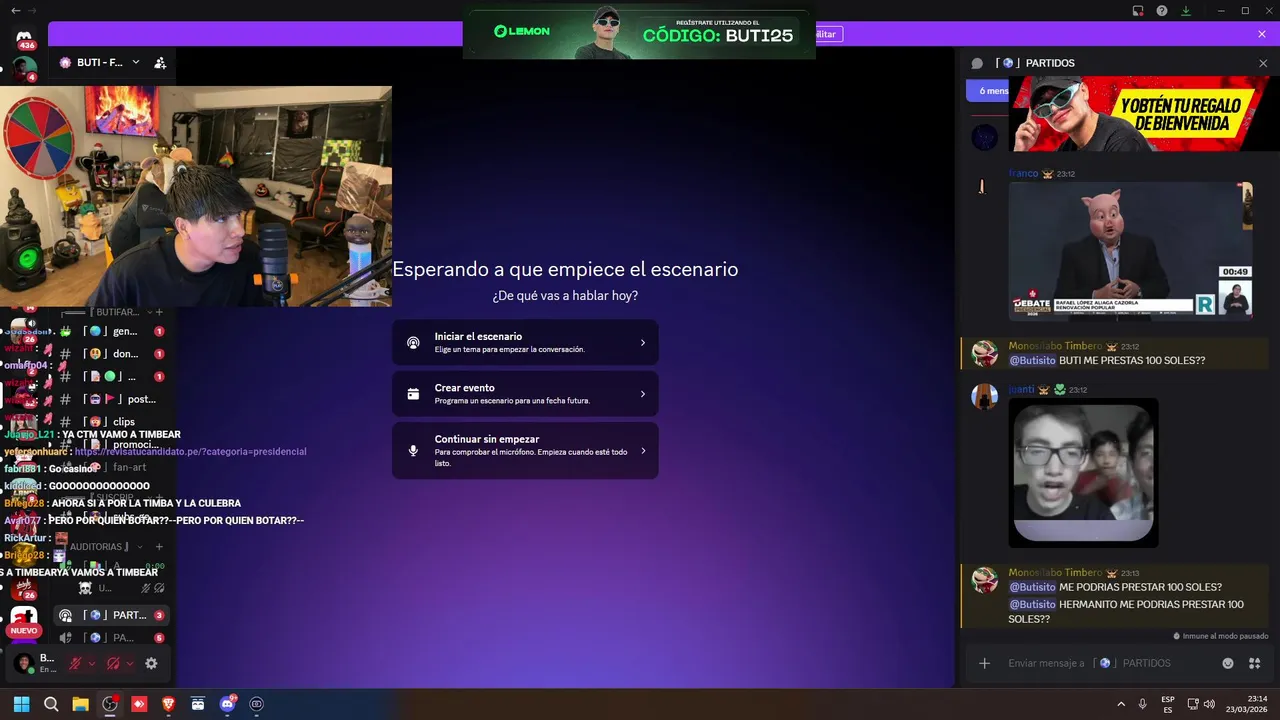Click the ESP language indicator
1280x720 pixels.
pos(1168,704)
